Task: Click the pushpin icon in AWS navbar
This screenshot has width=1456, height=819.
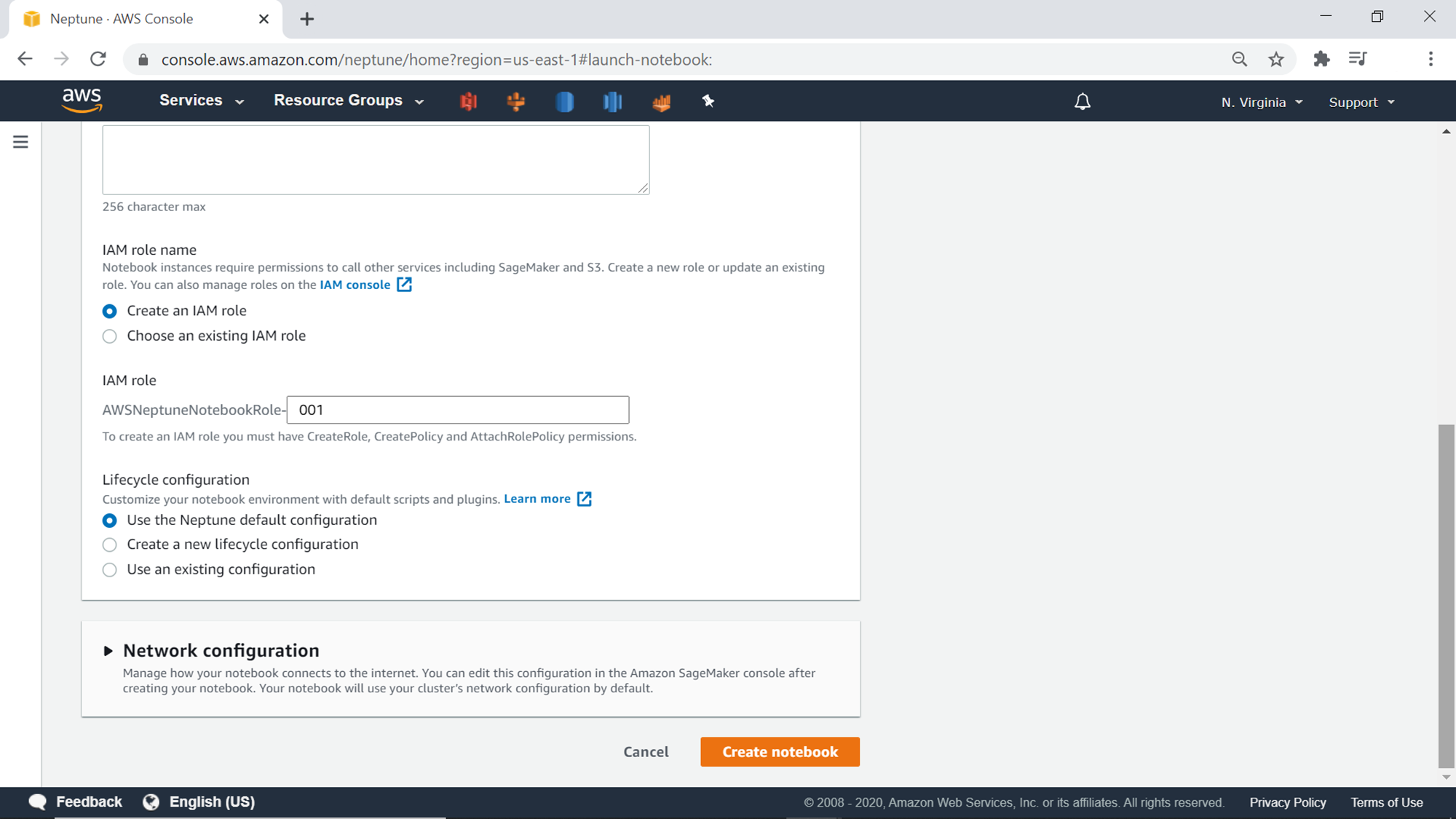Action: tap(708, 101)
